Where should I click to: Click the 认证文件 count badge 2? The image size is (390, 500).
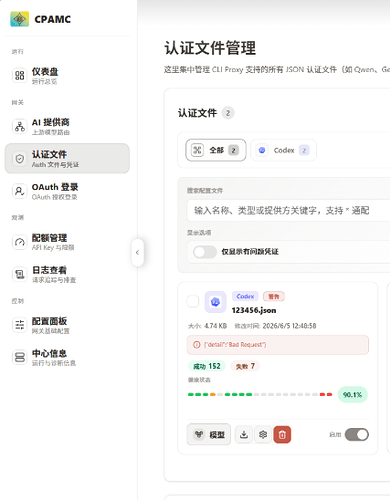pyautogui.click(x=228, y=113)
